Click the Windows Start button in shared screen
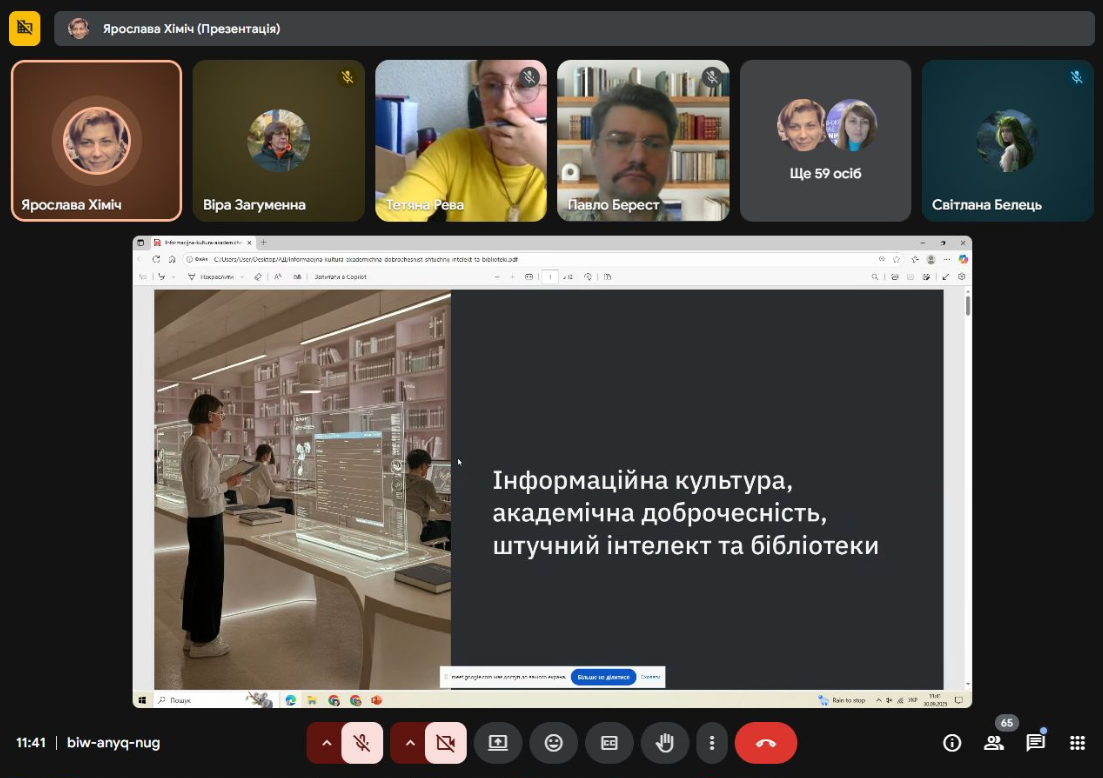 click(x=142, y=701)
